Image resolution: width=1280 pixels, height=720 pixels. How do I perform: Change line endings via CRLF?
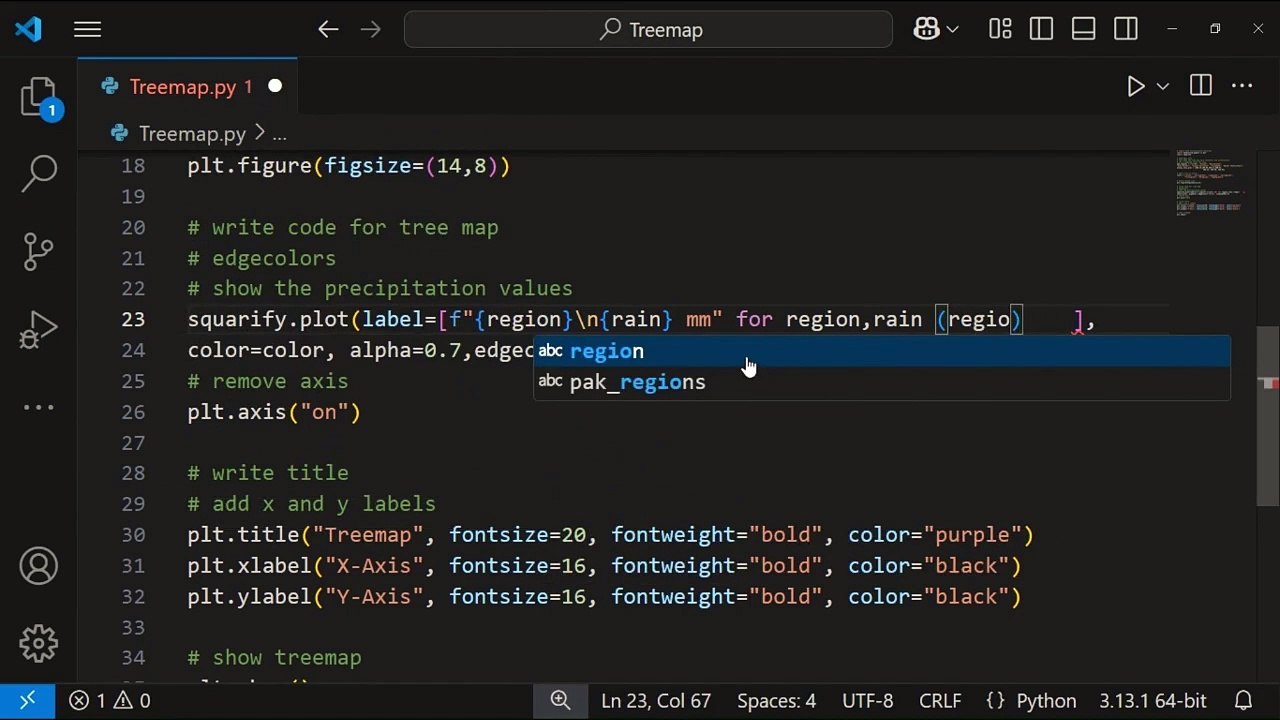(940, 701)
